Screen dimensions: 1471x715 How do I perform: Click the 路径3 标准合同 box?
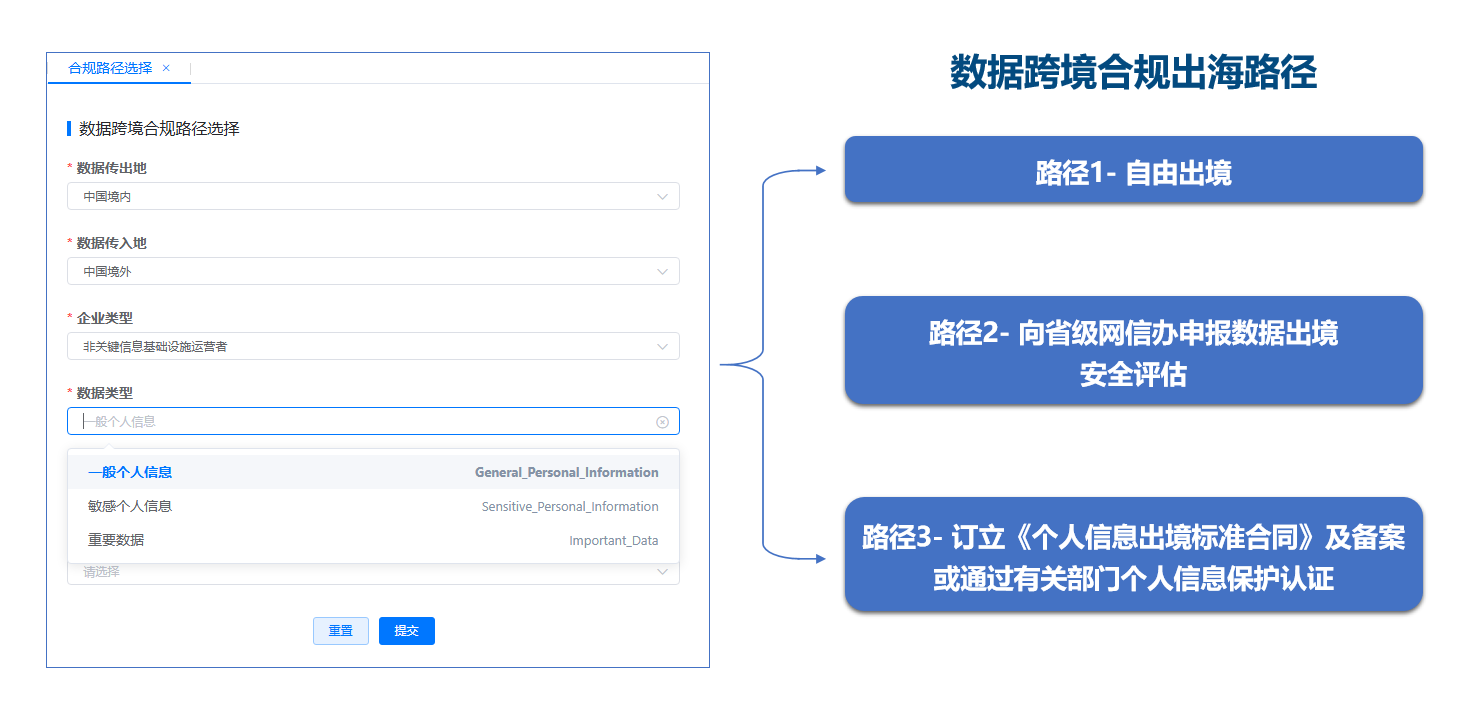(1133, 555)
